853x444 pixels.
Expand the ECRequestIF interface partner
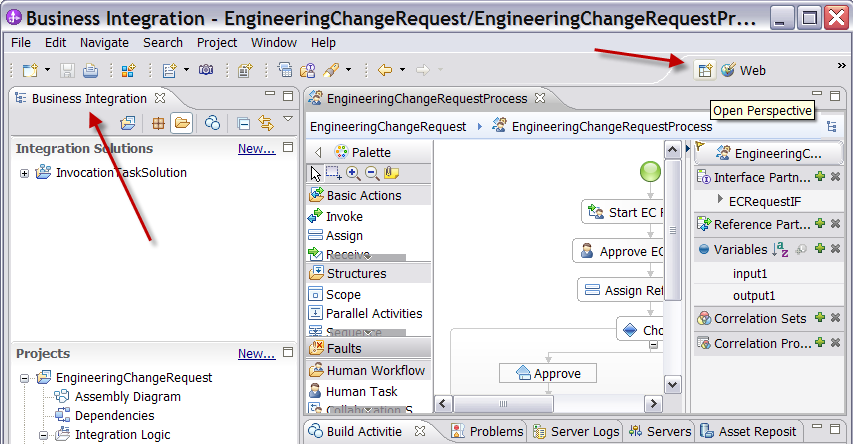click(x=720, y=200)
